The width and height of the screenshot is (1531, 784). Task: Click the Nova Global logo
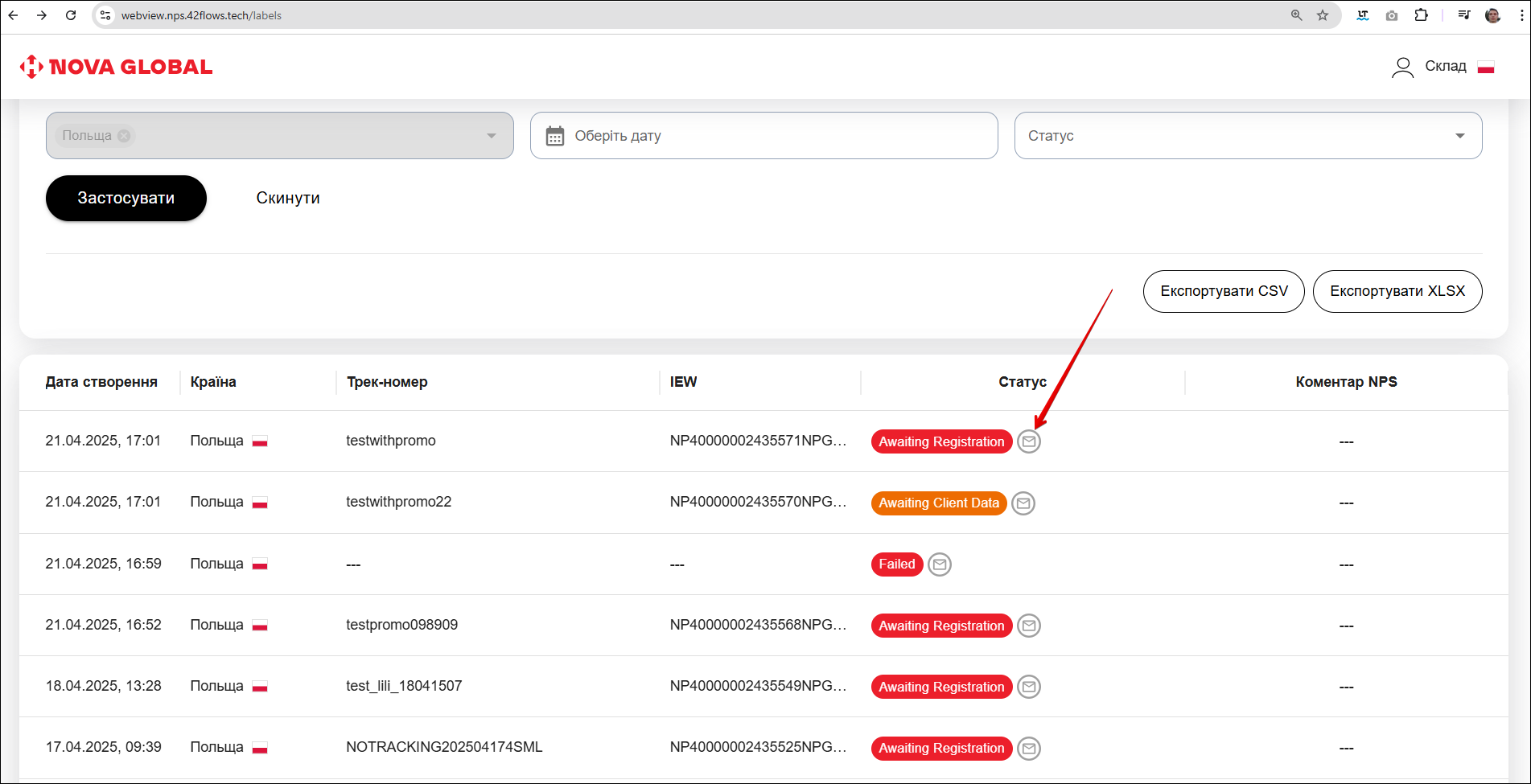[x=117, y=67]
